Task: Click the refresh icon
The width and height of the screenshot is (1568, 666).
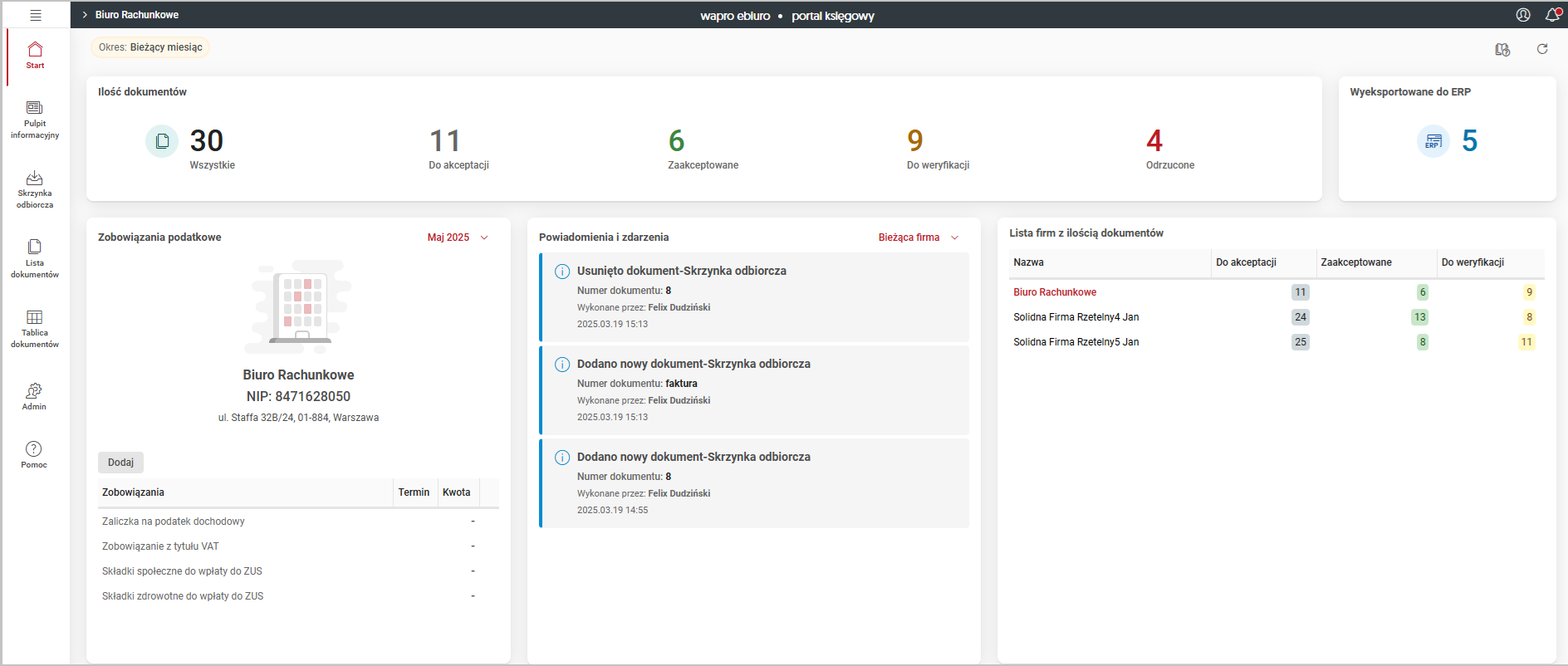Action: click(x=1542, y=49)
